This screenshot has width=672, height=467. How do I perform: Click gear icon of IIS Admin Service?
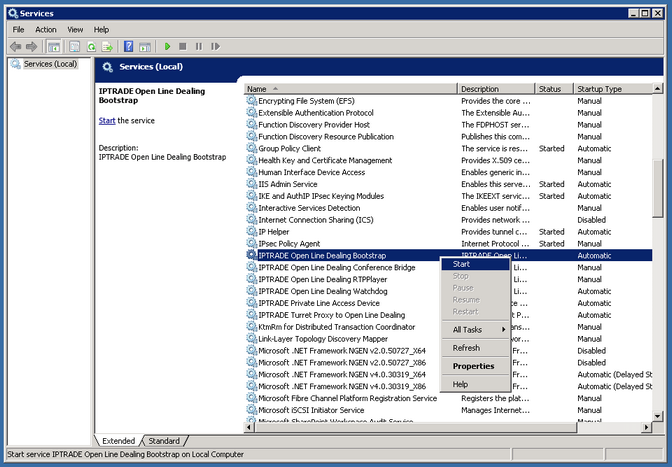click(x=252, y=184)
